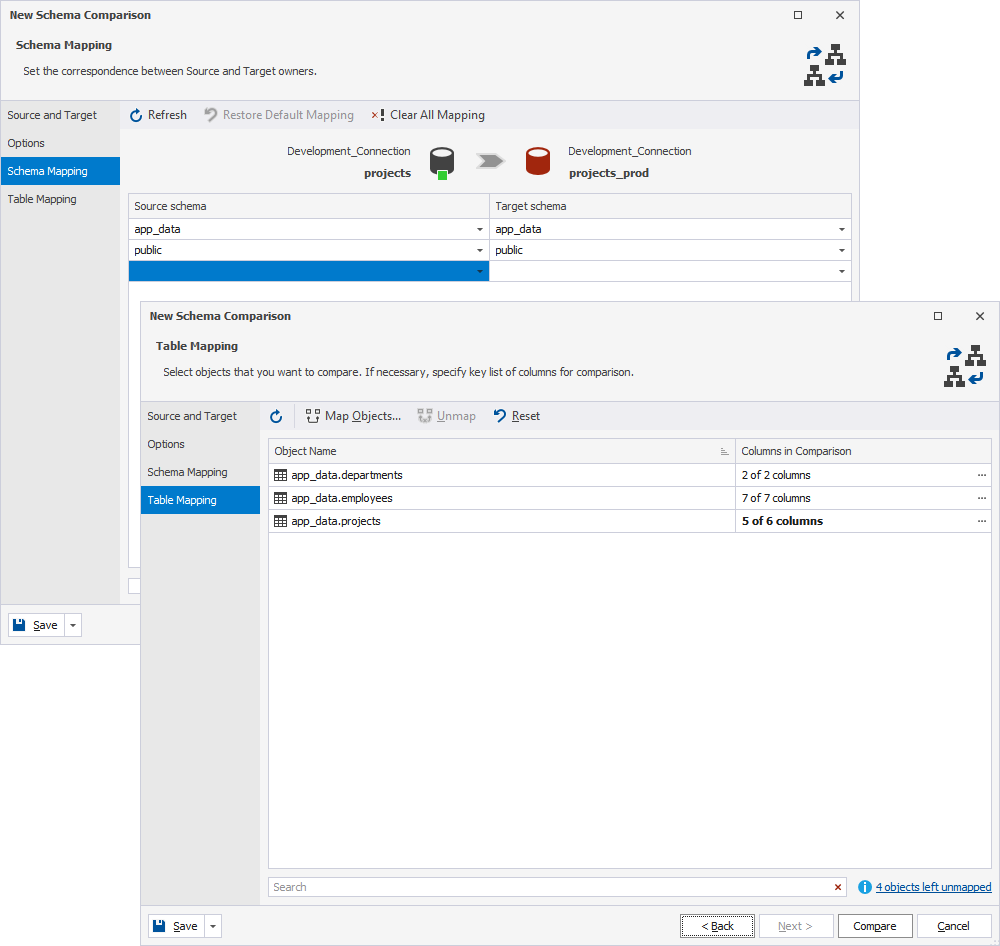The height and width of the screenshot is (946, 1000).
Task: Click table icon of app_data.departments row
Action: tap(280, 475)
